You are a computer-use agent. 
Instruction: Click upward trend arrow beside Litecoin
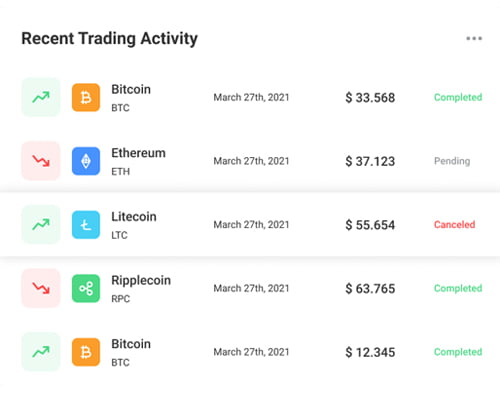(41, 225)
